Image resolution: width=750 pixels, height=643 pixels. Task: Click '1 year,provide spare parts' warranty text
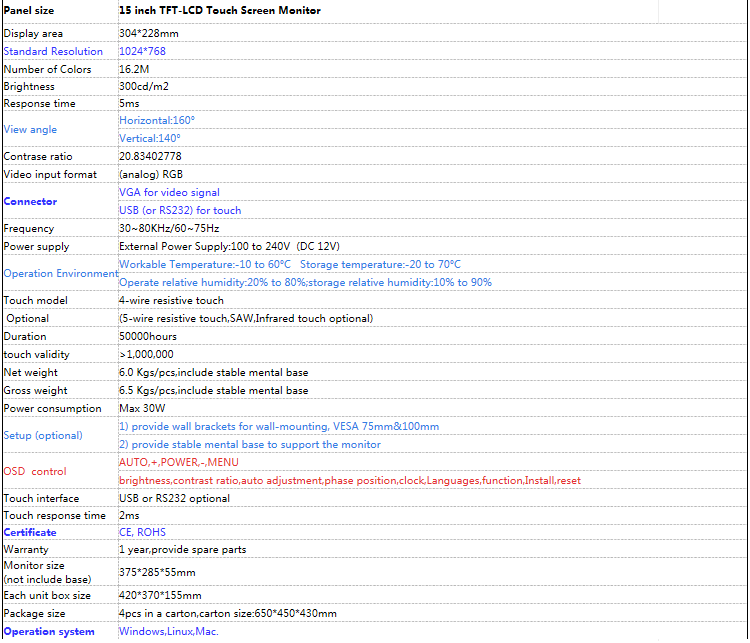coord(183,550)
